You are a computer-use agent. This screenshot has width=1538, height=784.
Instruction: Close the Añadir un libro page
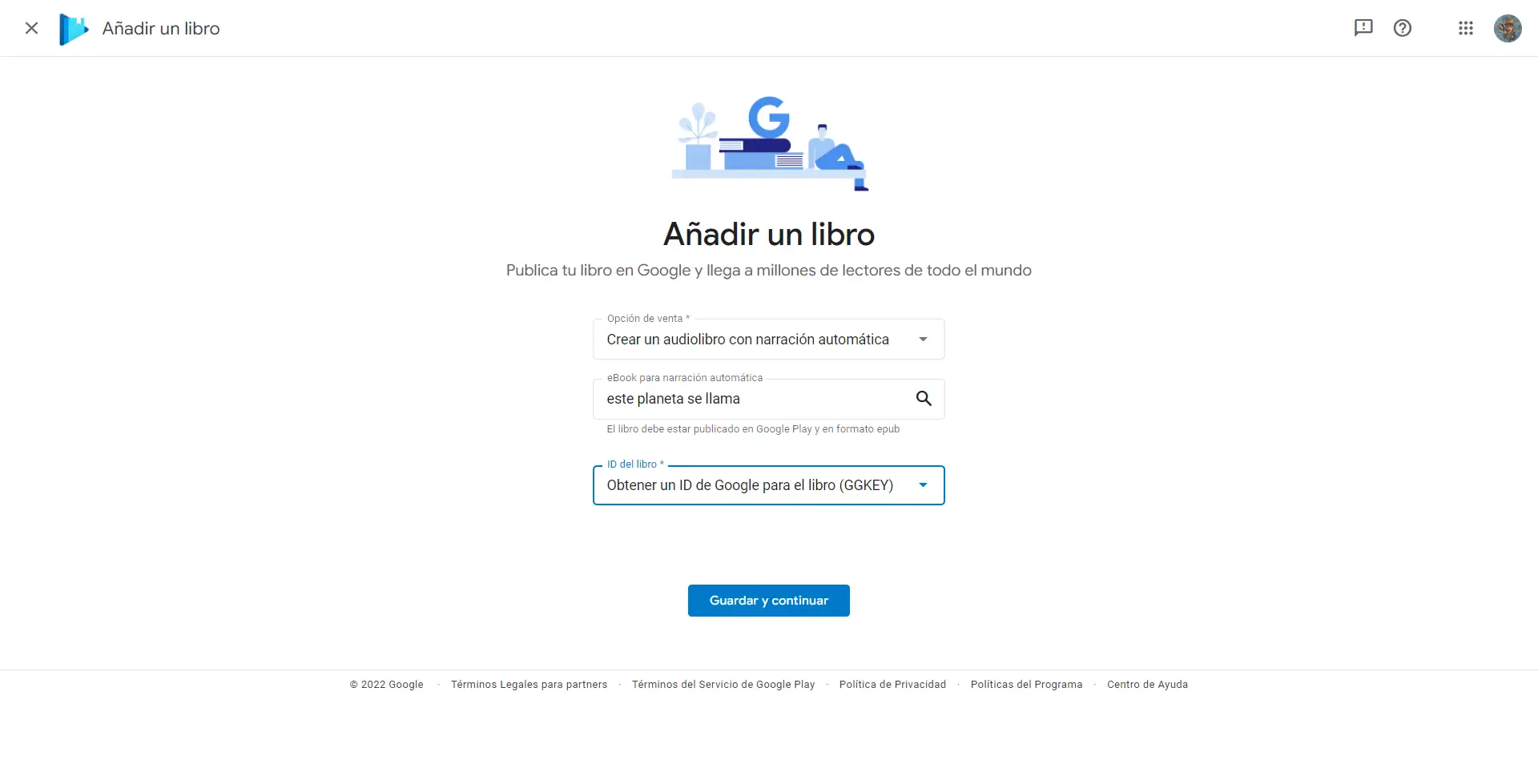click(x=31, y=28)
